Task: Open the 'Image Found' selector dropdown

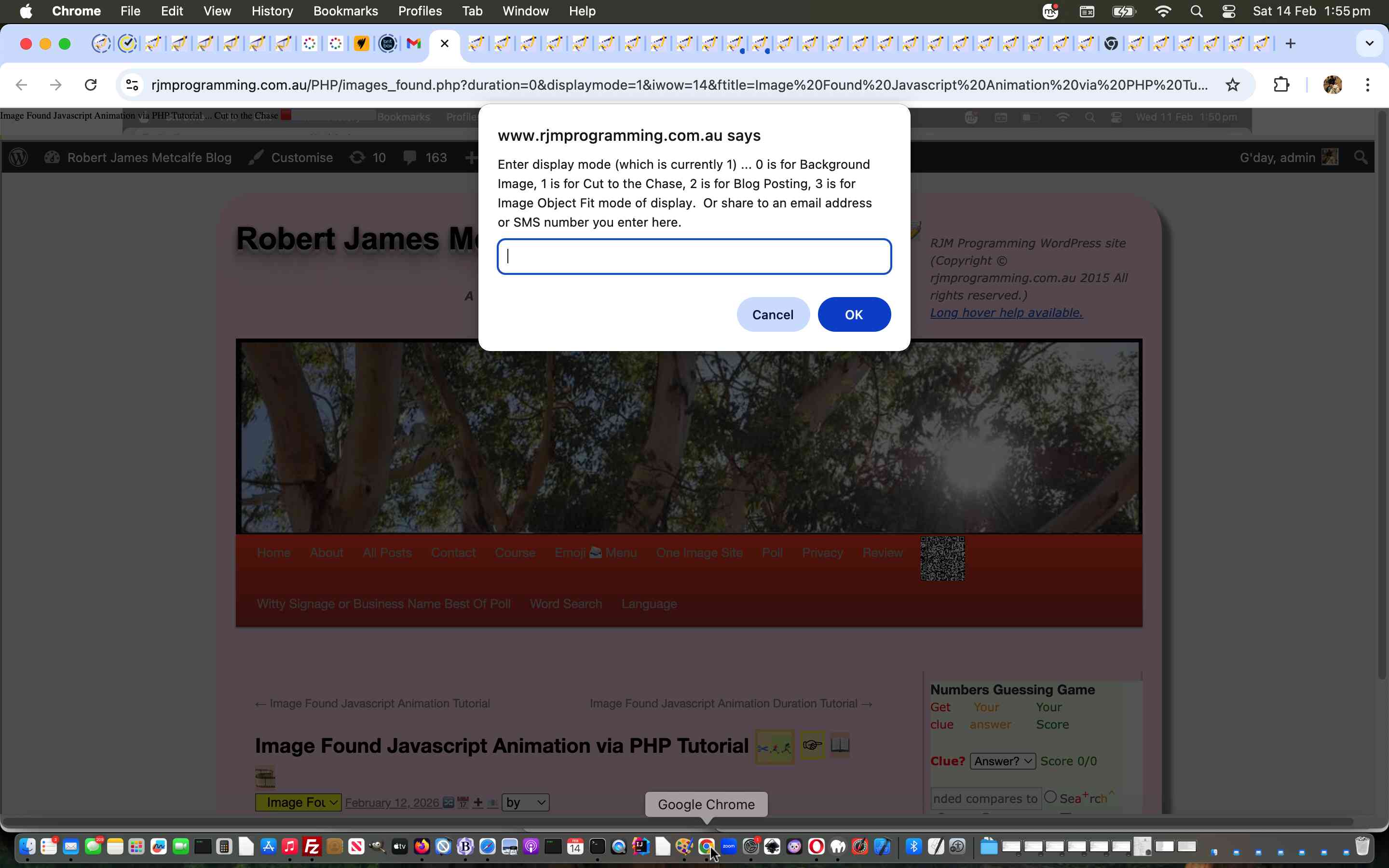Action: tap(298, 802)
